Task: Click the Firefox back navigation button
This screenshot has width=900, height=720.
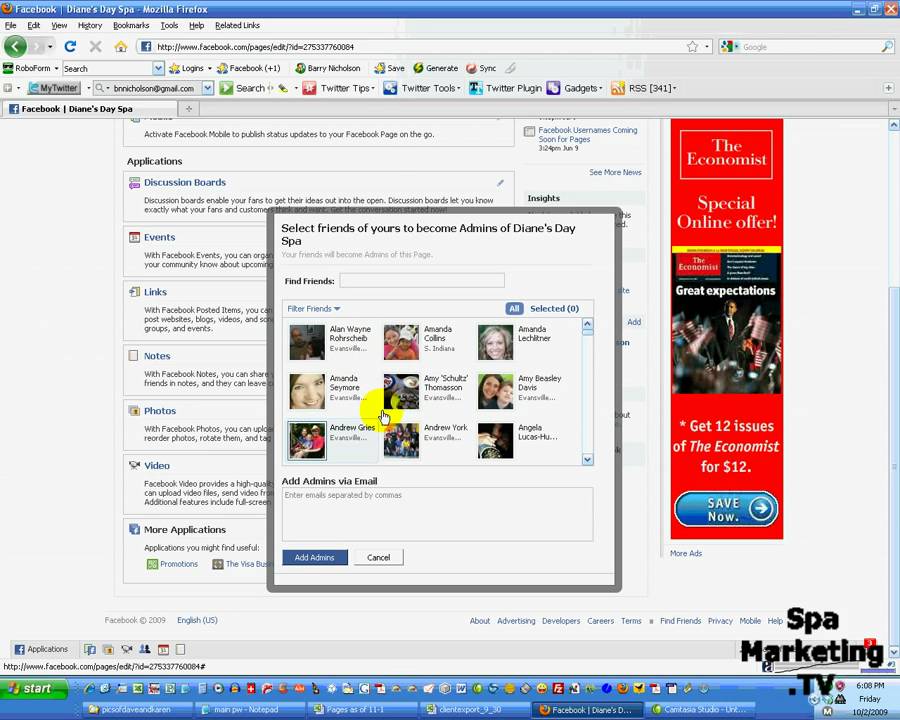Action: tap(15, 47)
